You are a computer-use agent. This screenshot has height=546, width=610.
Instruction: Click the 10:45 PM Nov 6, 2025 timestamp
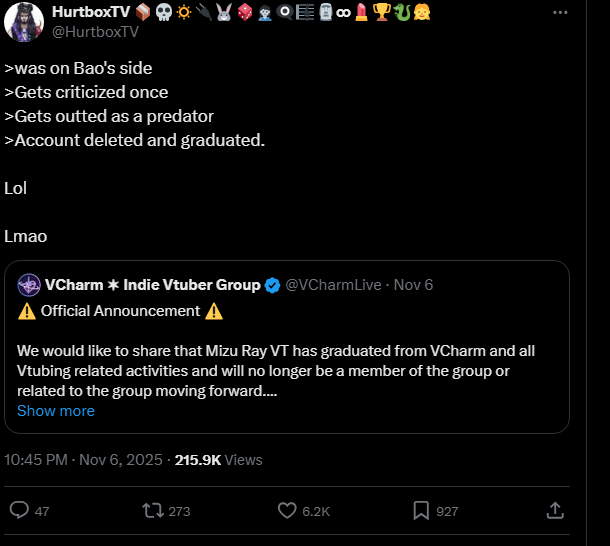(85, 460)
